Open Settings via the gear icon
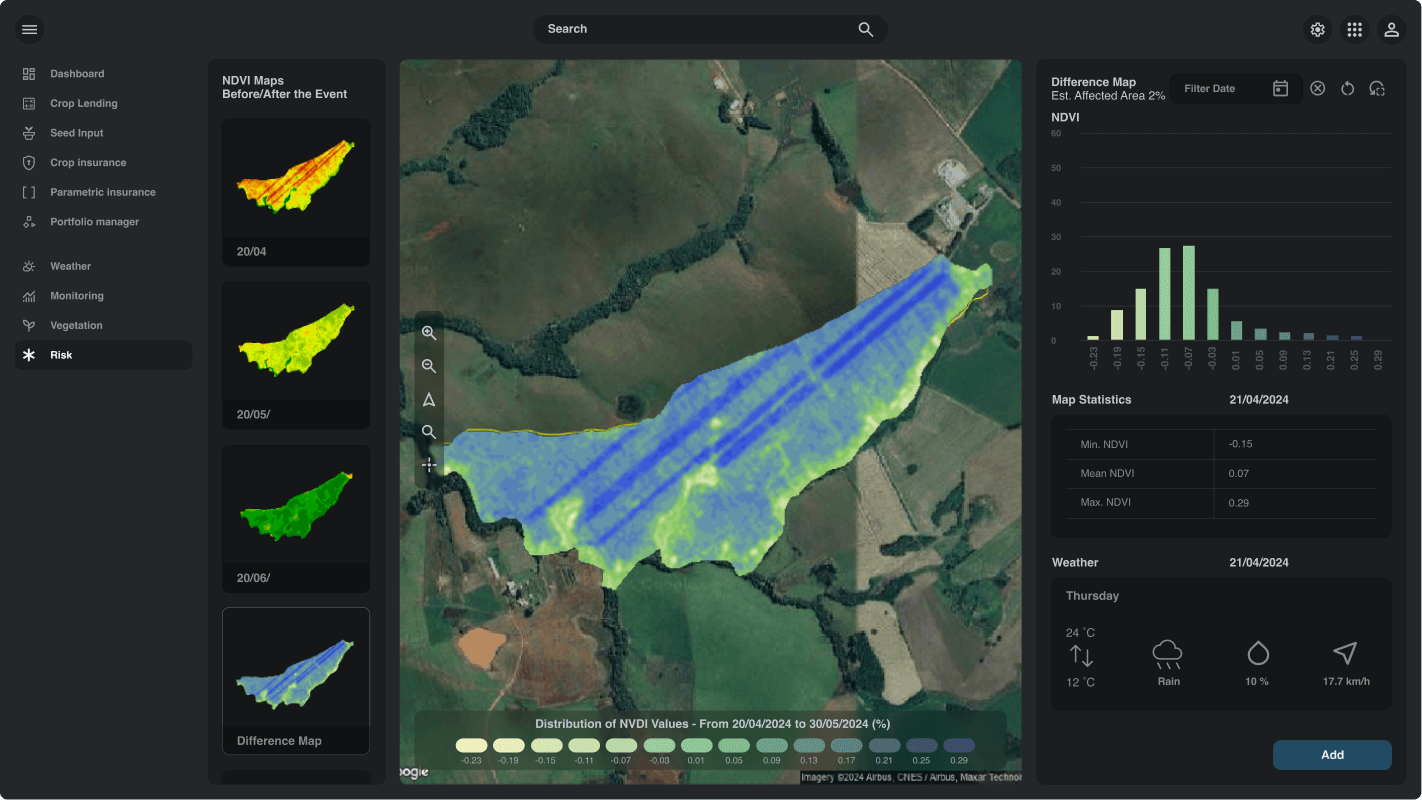 pyautogui.click(x=1317, y=29)
